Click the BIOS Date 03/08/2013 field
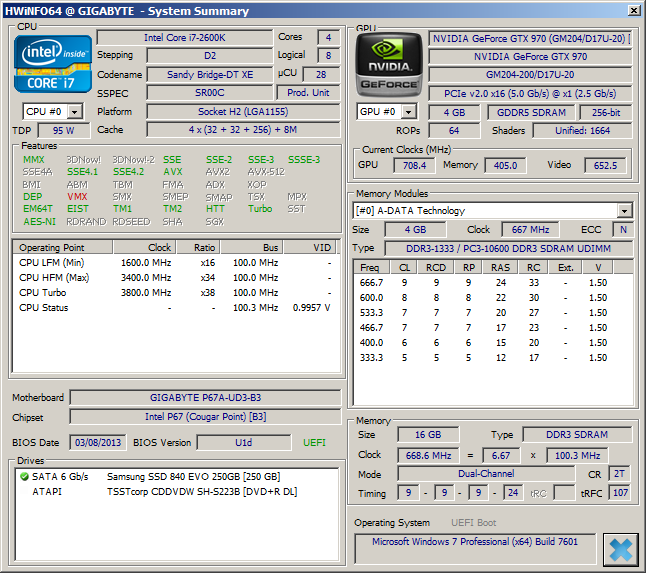 98,443
